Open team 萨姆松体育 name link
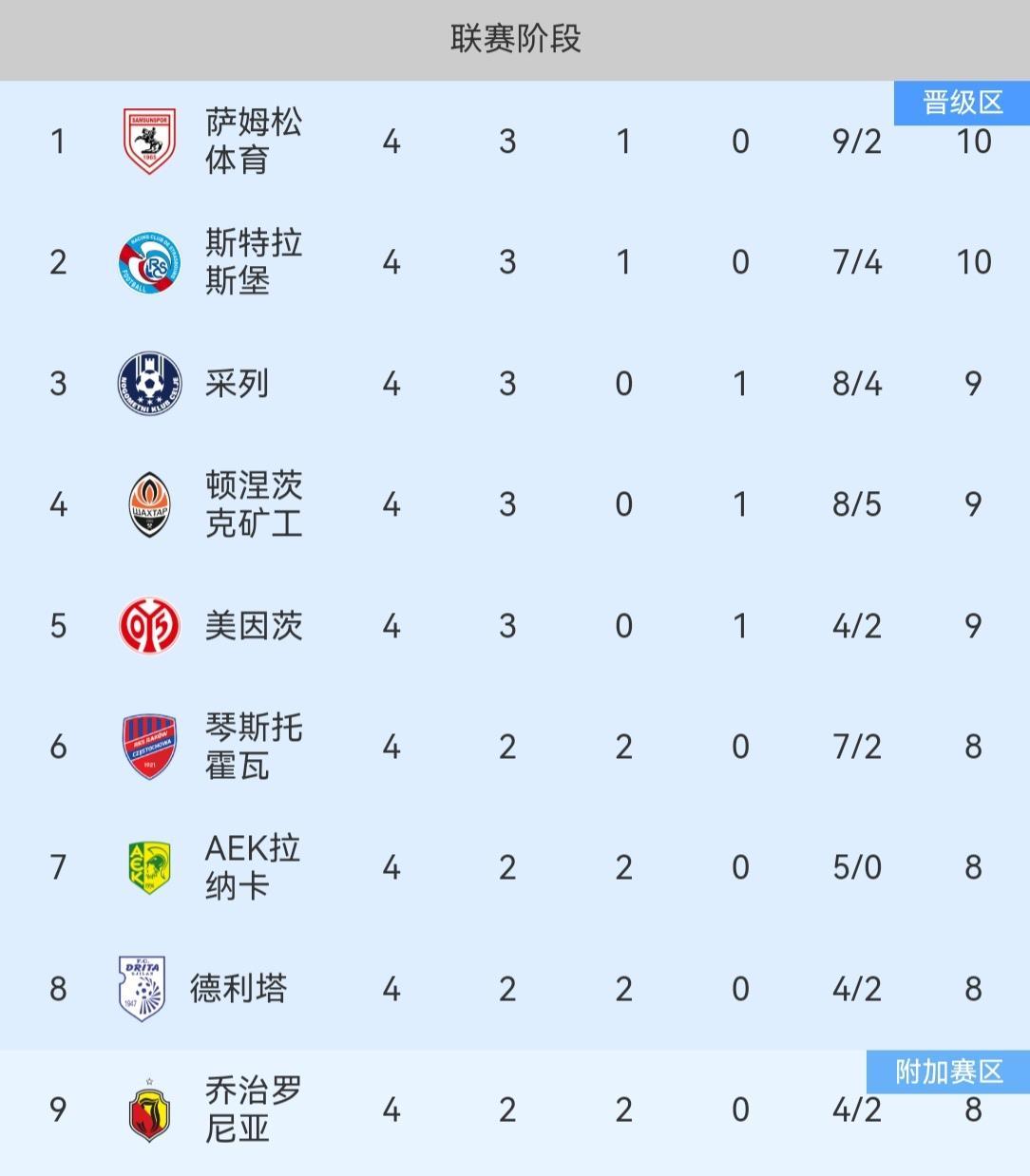 coord(253,141)
